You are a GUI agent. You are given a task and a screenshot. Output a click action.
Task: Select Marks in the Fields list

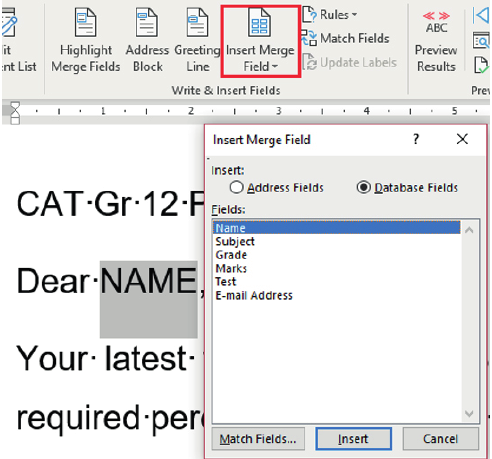[x=337, y=268]
